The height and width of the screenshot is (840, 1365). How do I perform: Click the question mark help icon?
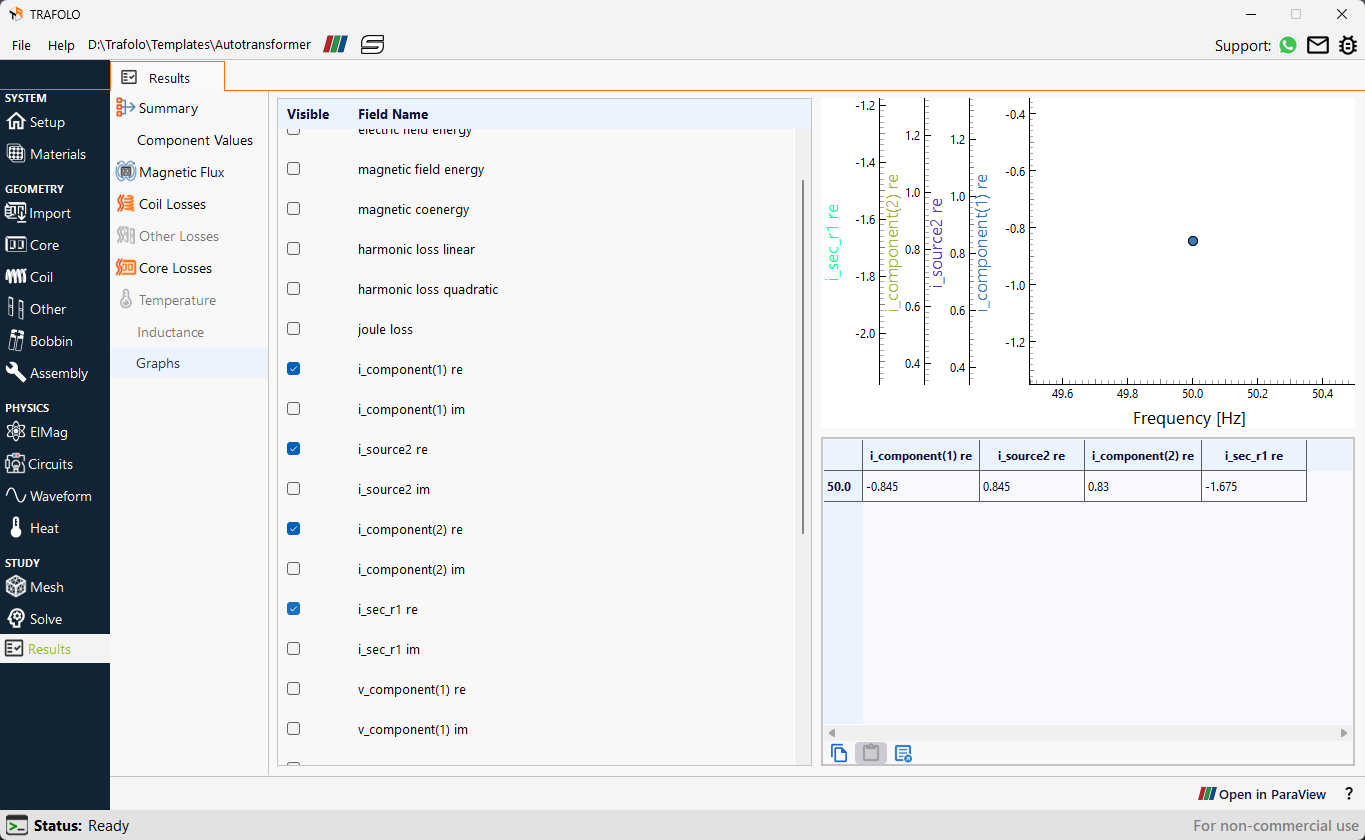pyautogui.click(x=1349, y=794)
